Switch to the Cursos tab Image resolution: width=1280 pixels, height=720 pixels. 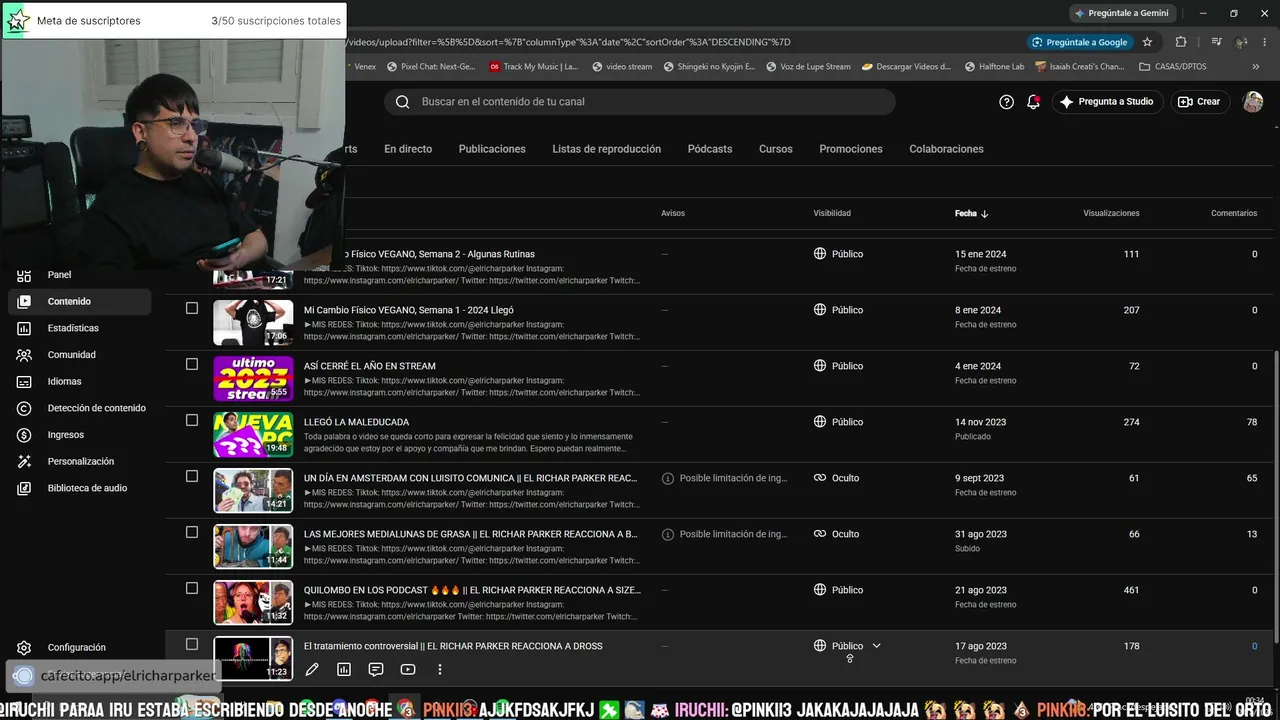776,149
